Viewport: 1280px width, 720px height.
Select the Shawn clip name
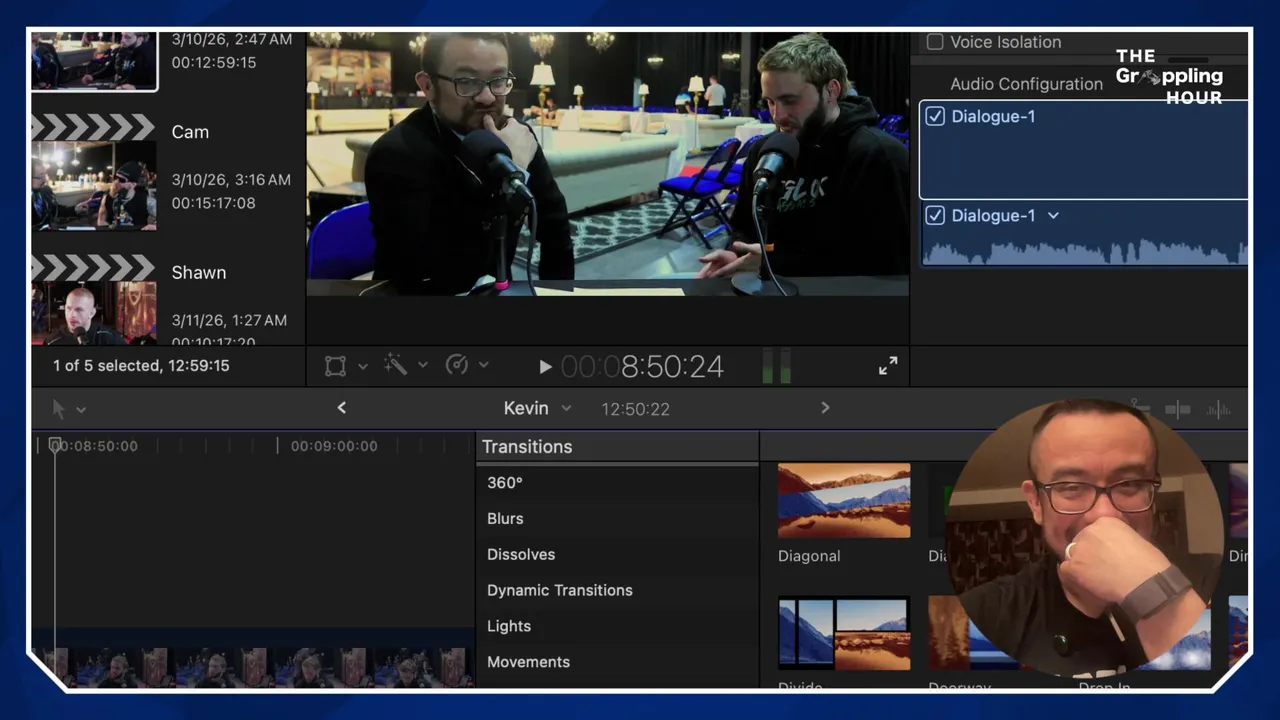pos(198,273)
